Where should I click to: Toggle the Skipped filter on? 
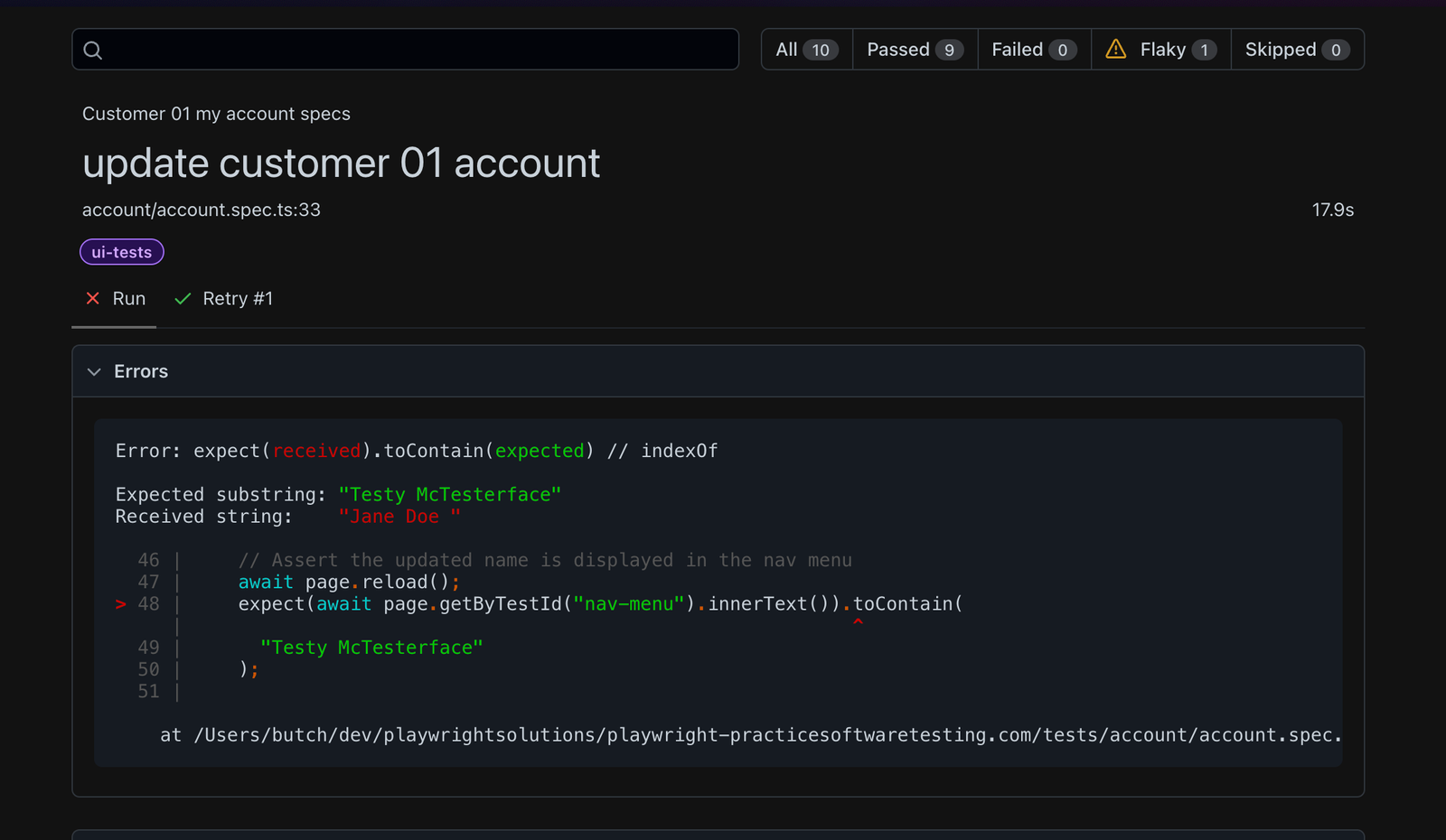(x=1298, y=50)
